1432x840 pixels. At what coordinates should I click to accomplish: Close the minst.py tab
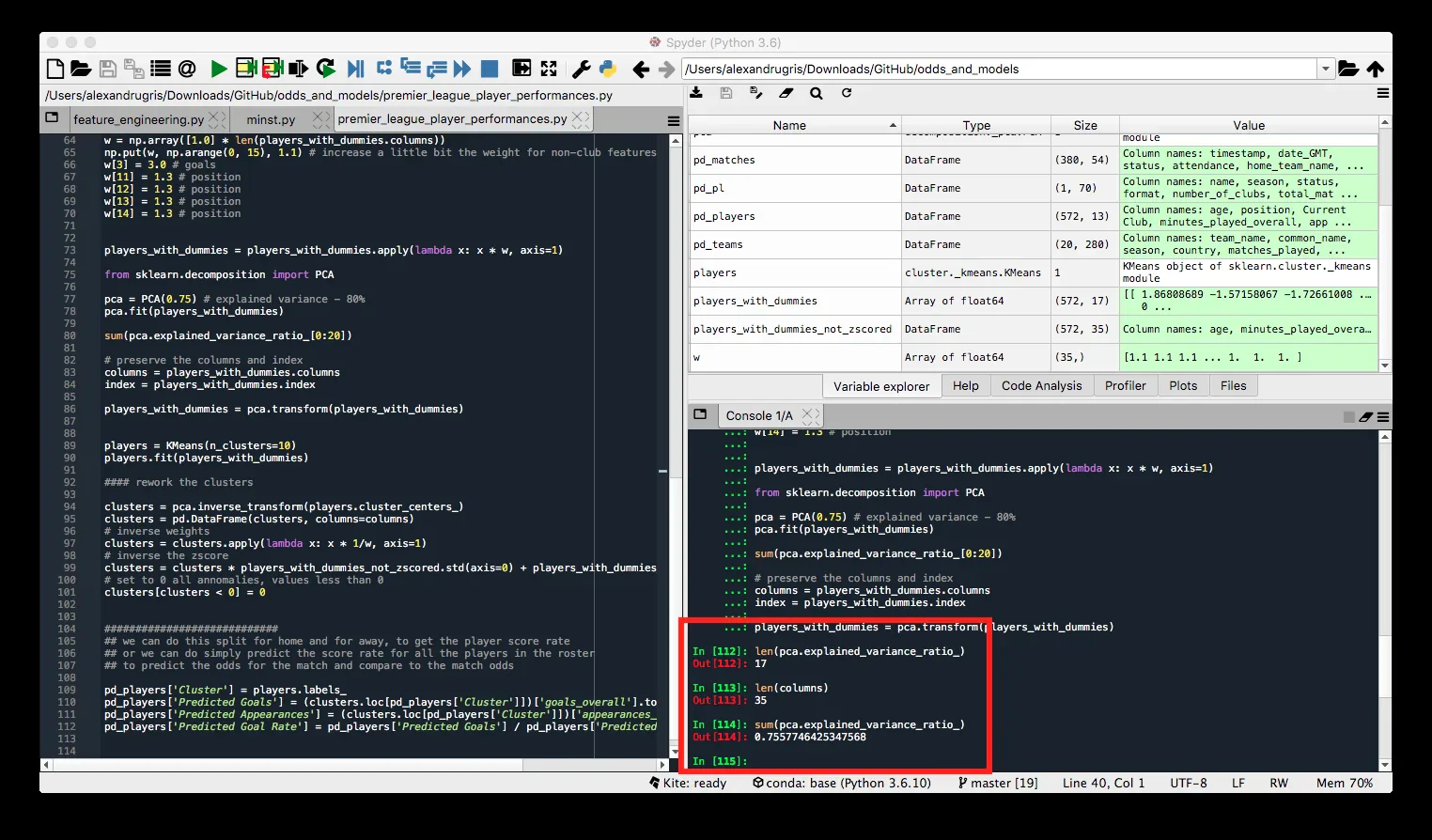pos(320,119)
